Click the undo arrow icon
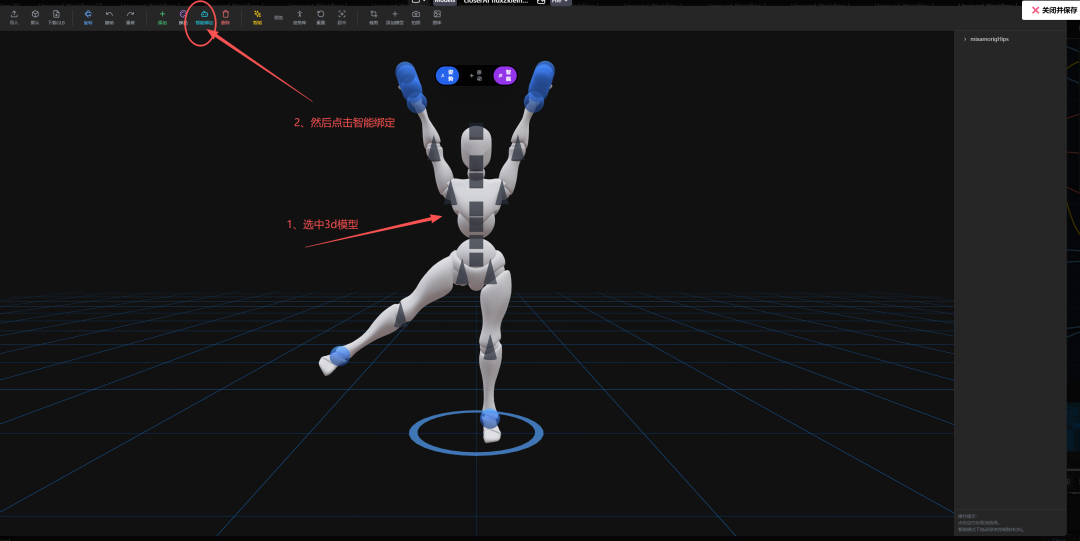The width and height of the screenshot is (1080, 541). (x=109, y=15)
